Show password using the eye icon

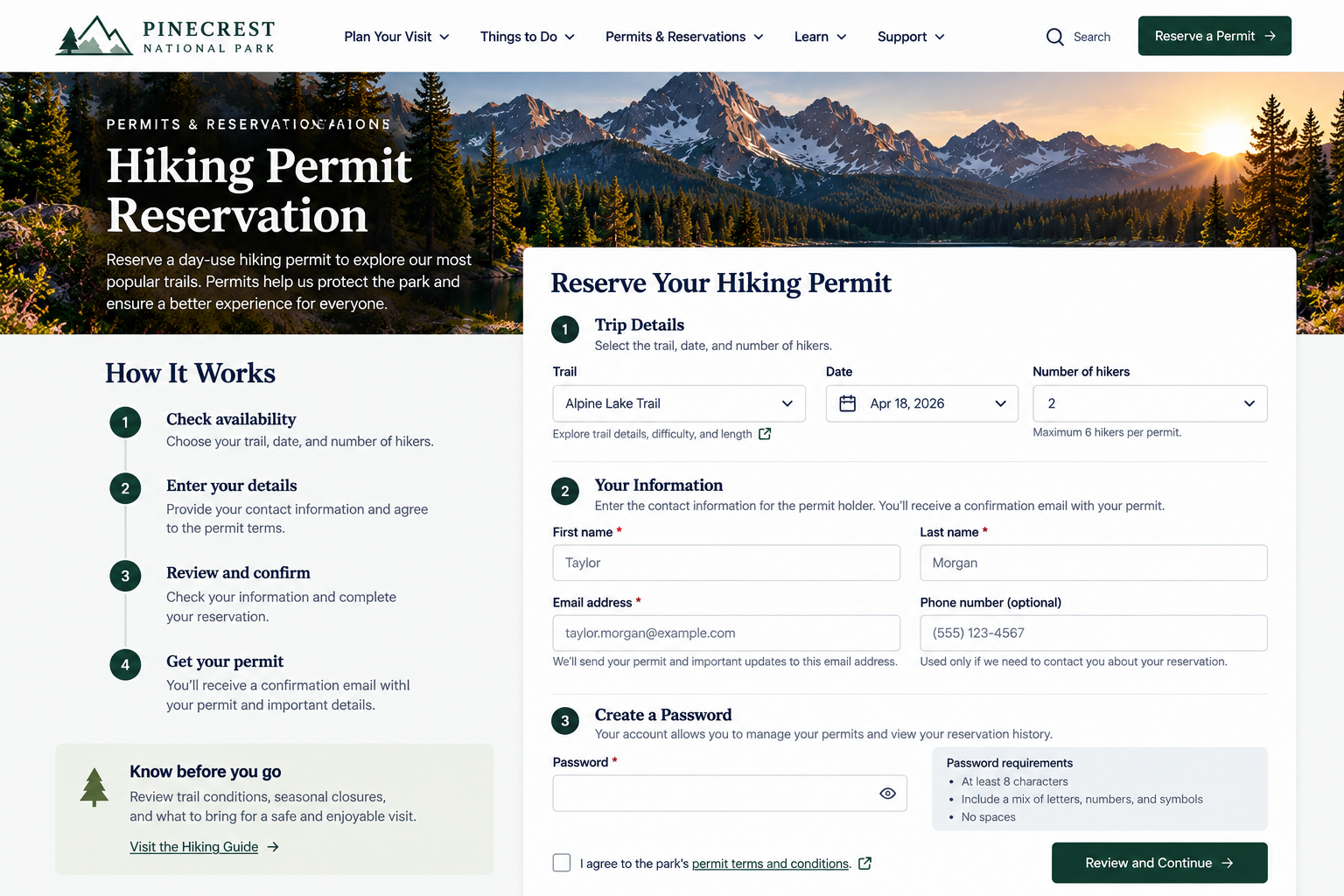pyautogui.click(x=887, y=794)
